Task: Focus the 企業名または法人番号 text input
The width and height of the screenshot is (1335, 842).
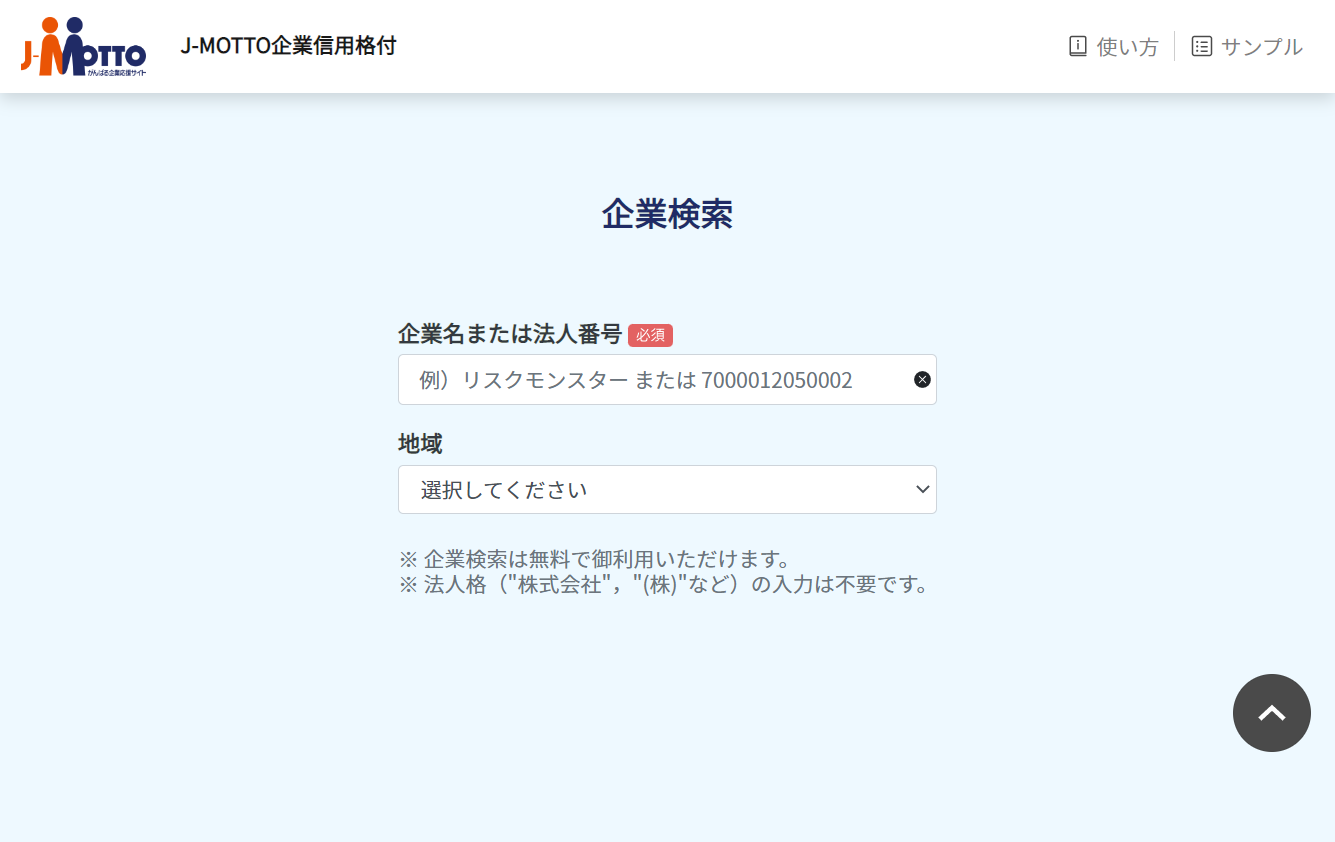Action: (650, 379)
